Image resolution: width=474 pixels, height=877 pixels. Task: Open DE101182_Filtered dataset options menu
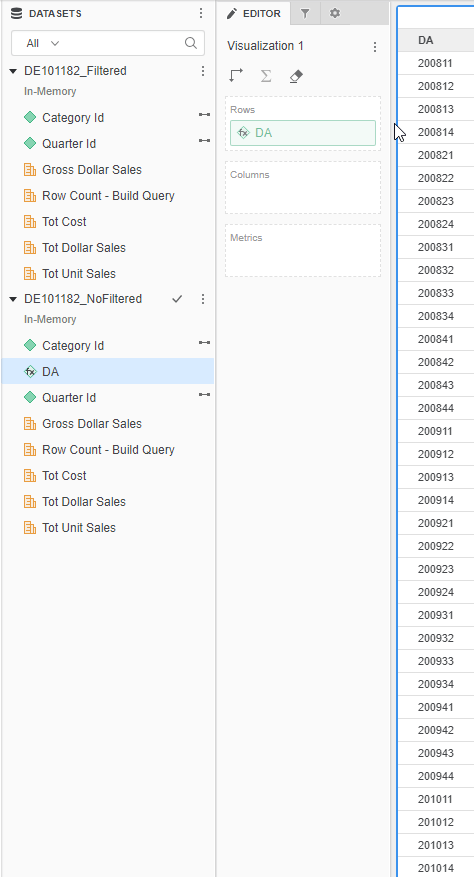coord(203,71)
